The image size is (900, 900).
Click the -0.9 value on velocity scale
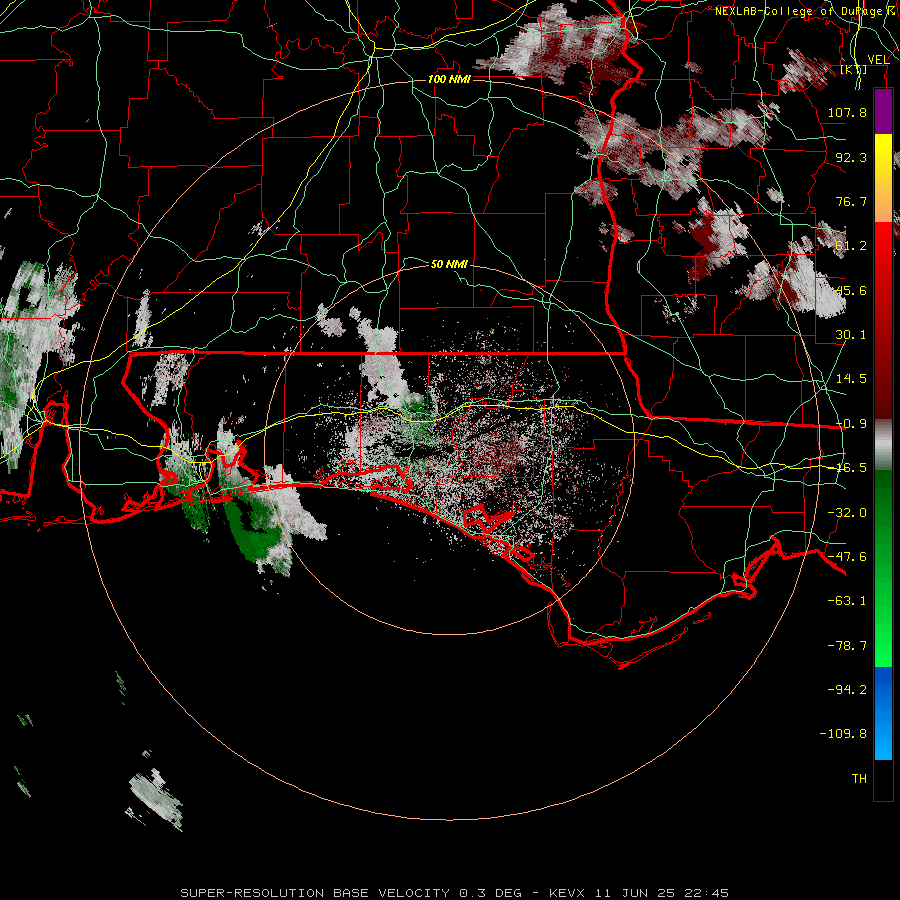[x=851, y=424]
